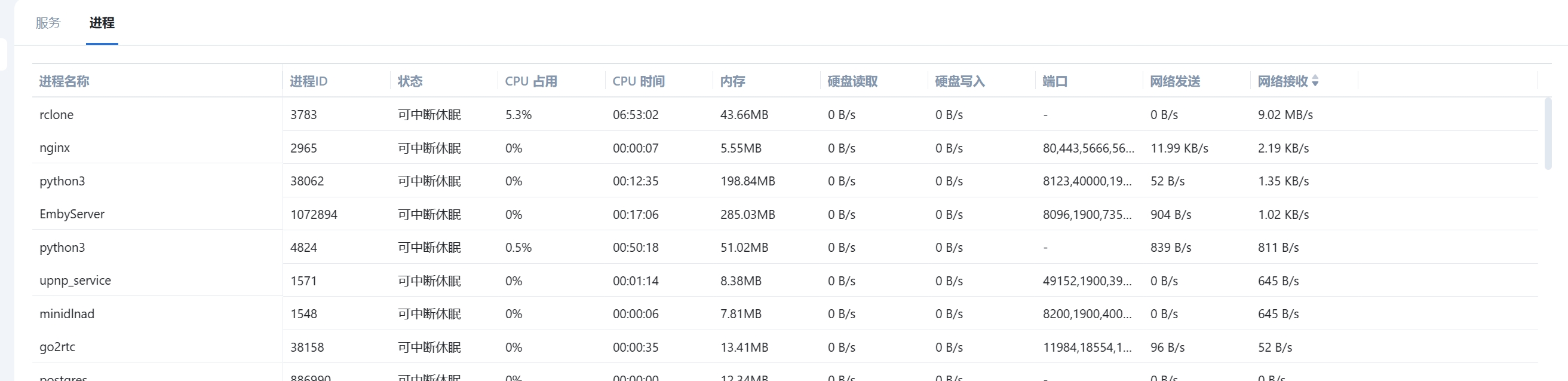Image resolution: width=1568 pixels, height=381 pixels.
Task: Select the nginx process name
Action: point(55,148)
